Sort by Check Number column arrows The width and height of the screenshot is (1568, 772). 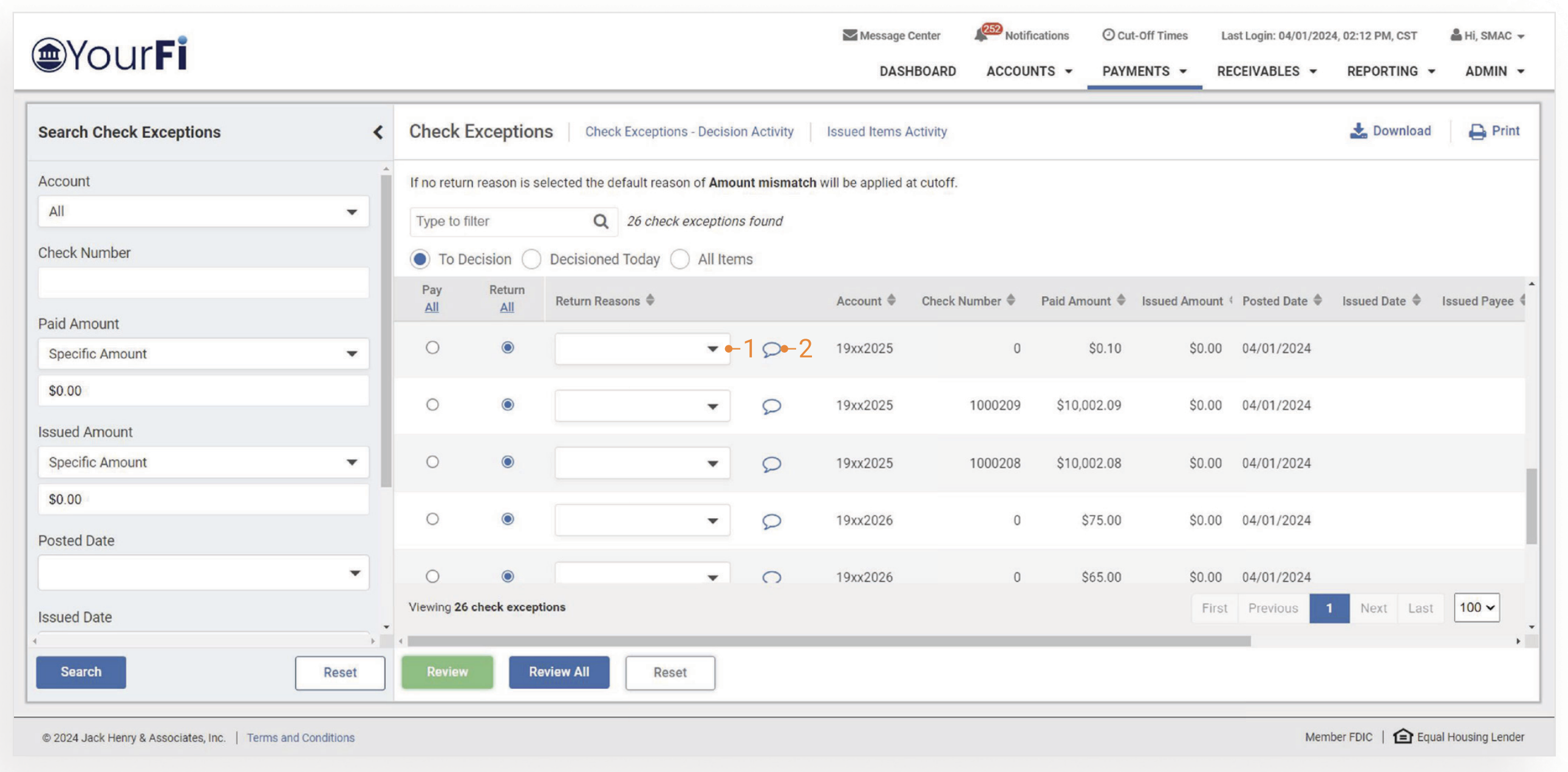[1011, 300]
